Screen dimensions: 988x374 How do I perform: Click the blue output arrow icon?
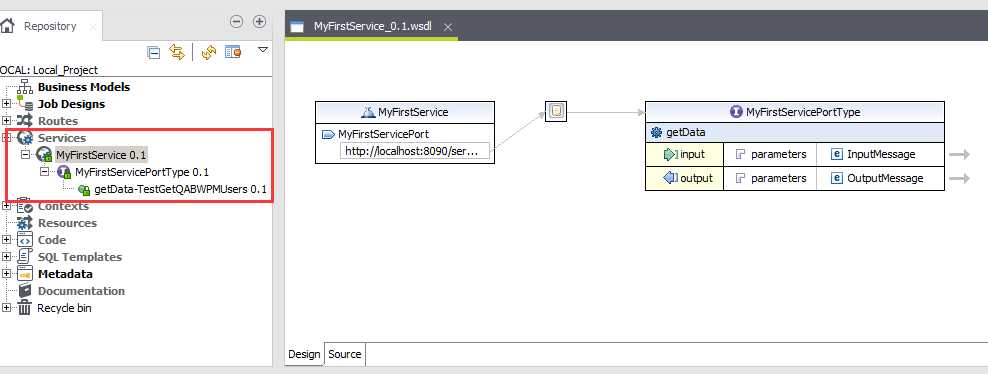(670, 178)
